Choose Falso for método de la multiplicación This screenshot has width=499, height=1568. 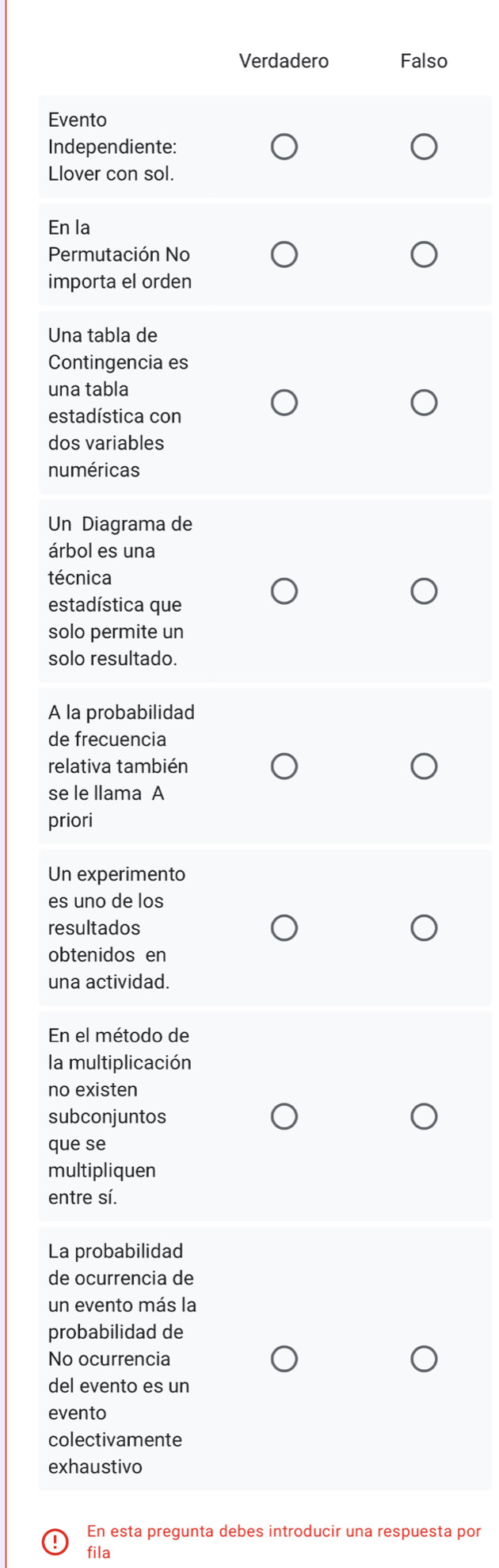(424, 1117)
